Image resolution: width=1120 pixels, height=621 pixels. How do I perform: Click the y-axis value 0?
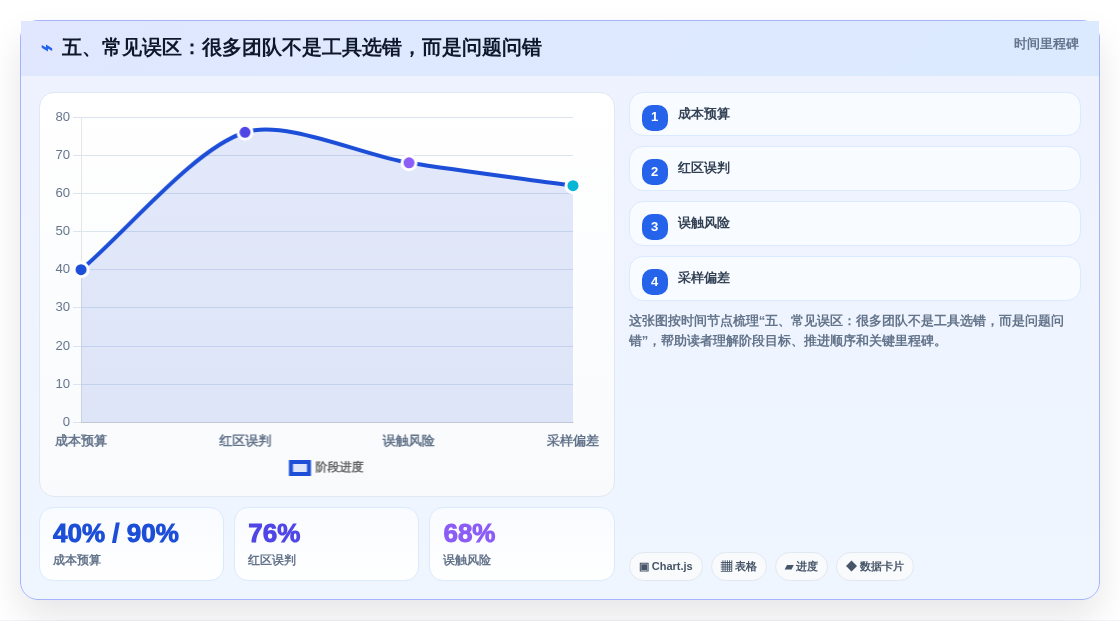tap(66, 422)
